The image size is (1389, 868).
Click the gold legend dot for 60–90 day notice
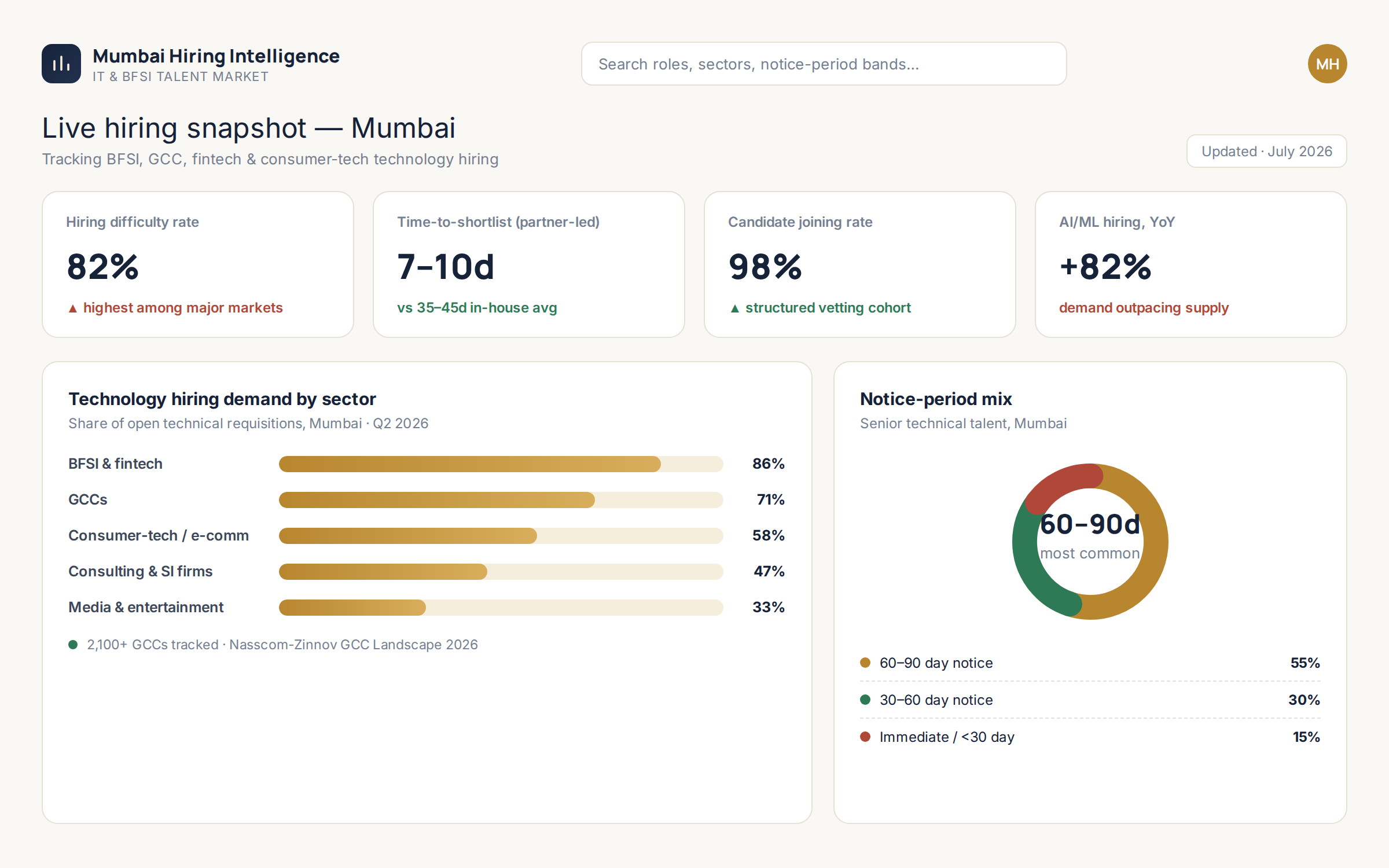click(865, 663)
